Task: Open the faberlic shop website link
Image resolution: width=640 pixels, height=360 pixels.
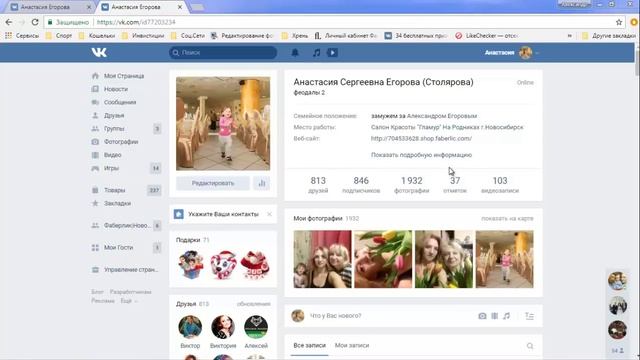Action: [x=421, y=138]
